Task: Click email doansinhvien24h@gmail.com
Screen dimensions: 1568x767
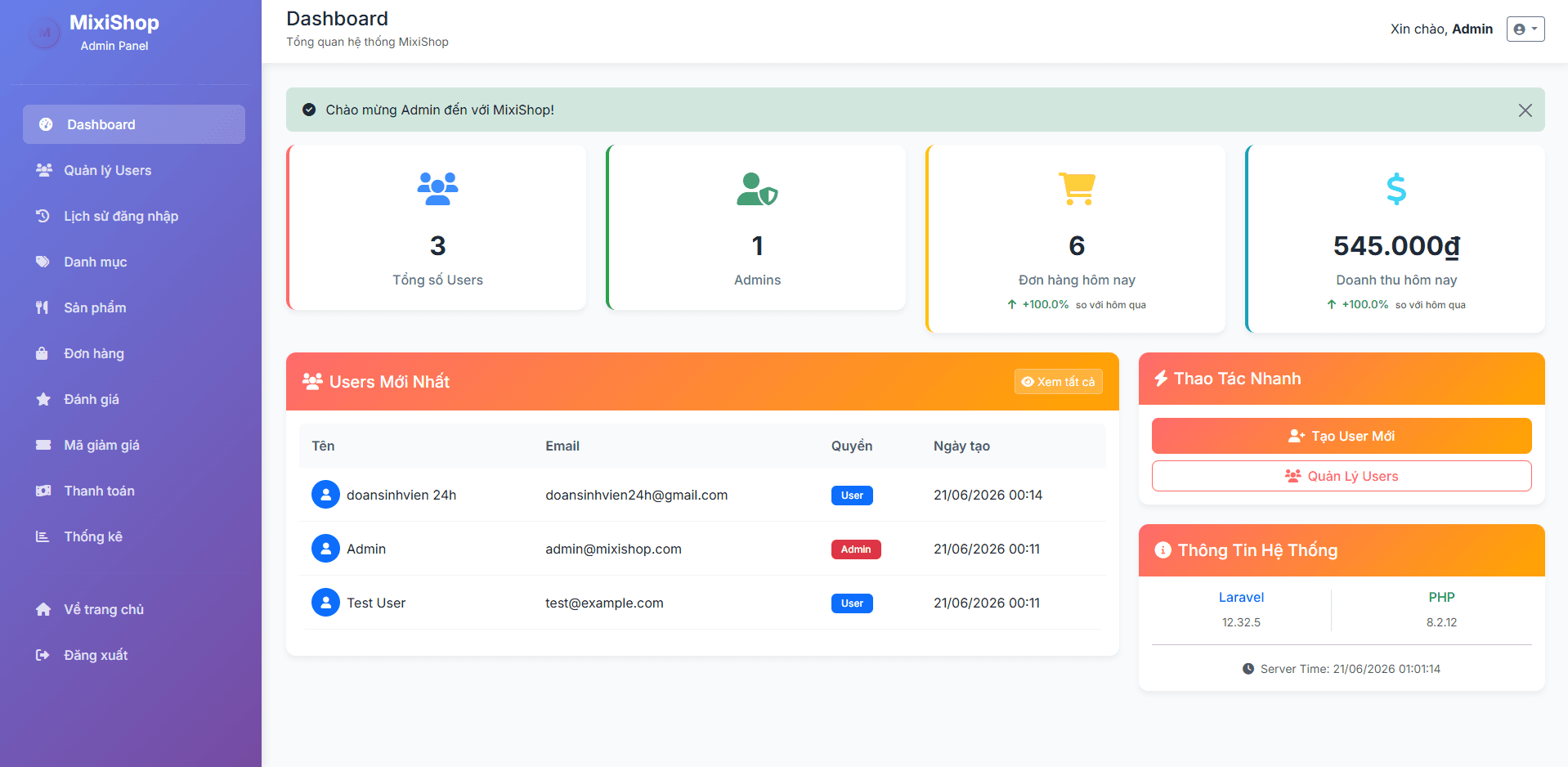Action: pyautogui.click(x=636, y=495)
